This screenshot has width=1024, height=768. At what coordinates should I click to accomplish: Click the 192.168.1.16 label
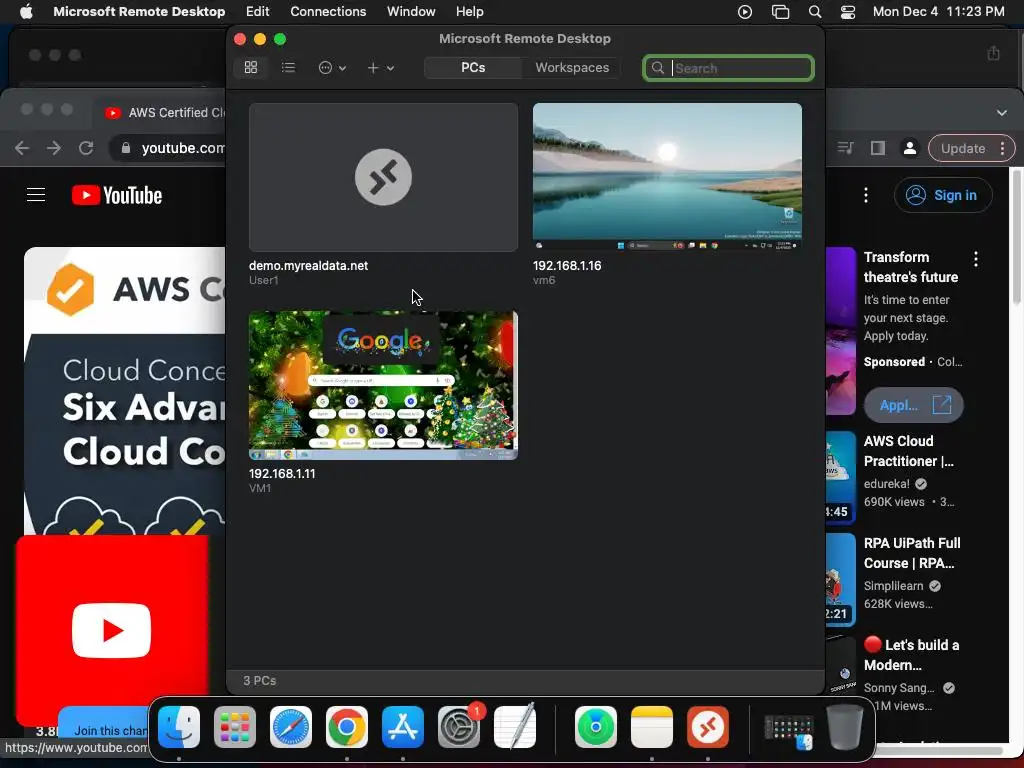(x=567, y=266)
